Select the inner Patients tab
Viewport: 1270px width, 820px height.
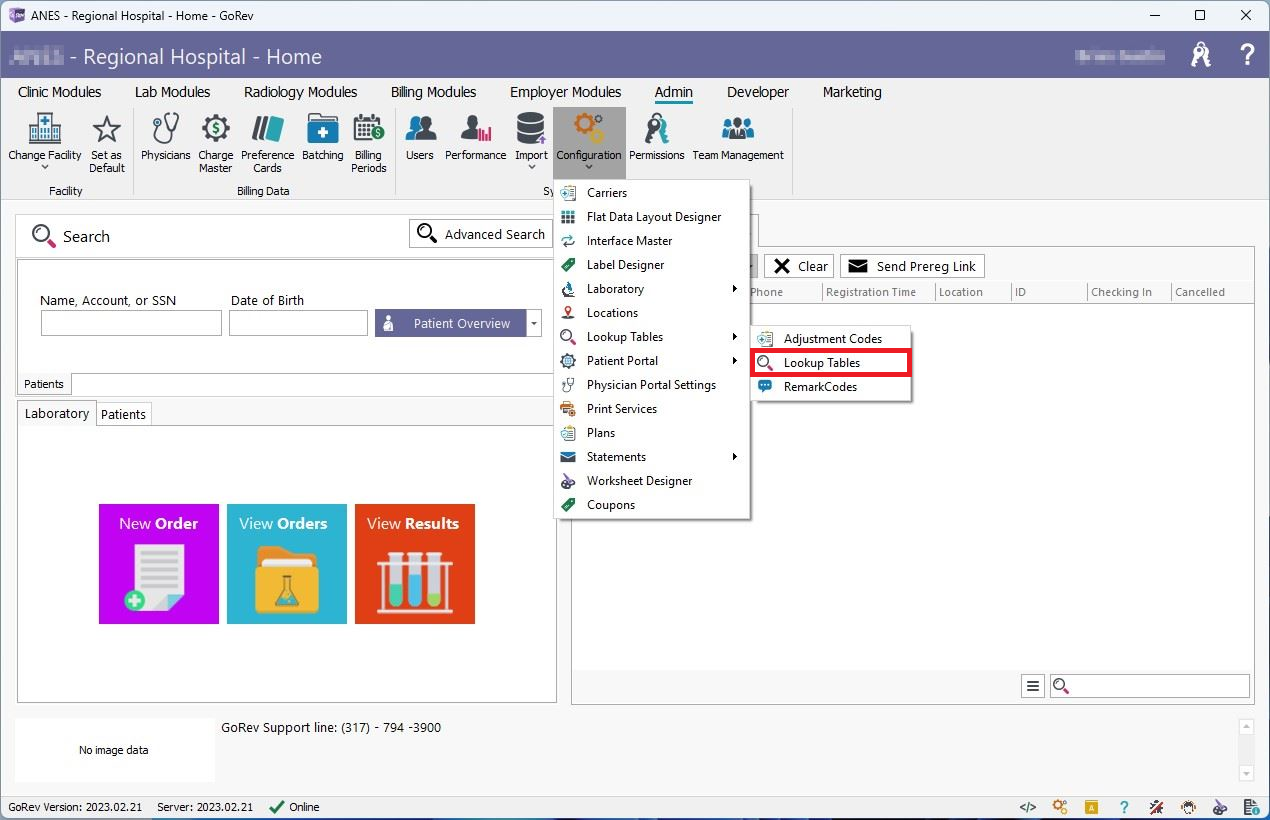coord(124,414)
